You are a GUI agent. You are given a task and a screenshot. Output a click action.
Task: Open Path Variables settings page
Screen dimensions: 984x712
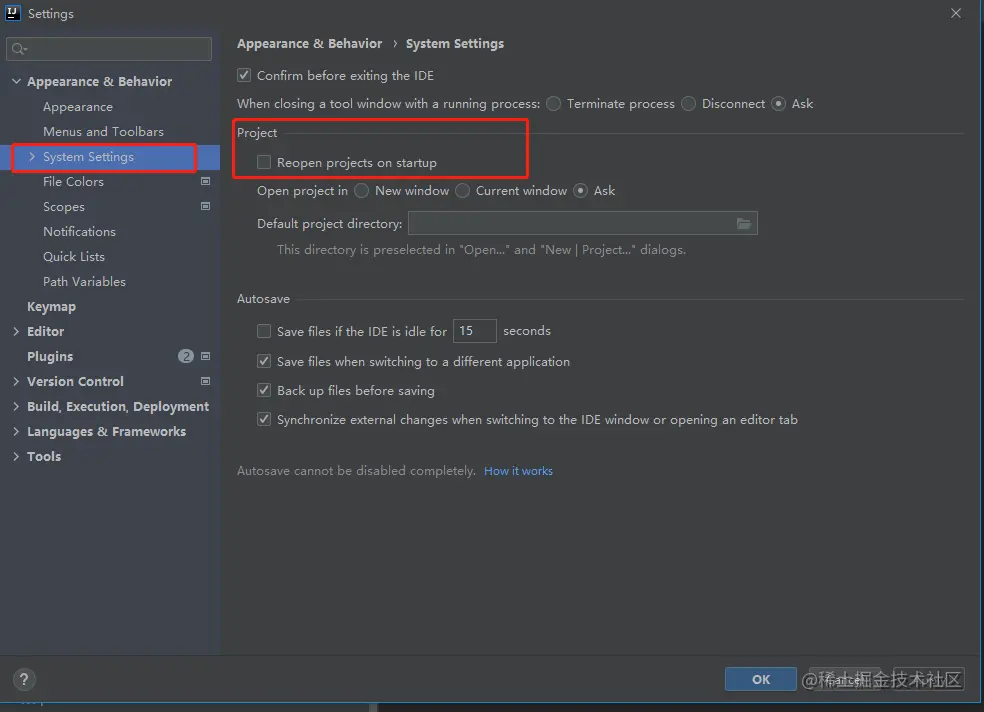[x=85, y=282]
